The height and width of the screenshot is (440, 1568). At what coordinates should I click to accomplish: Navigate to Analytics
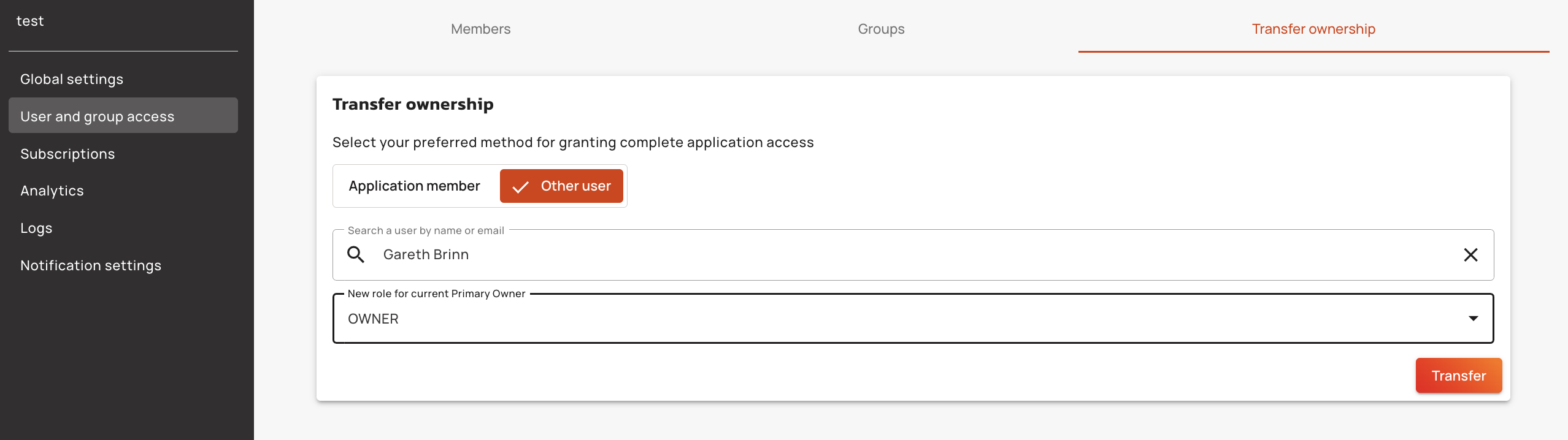[x=52, y=191]
